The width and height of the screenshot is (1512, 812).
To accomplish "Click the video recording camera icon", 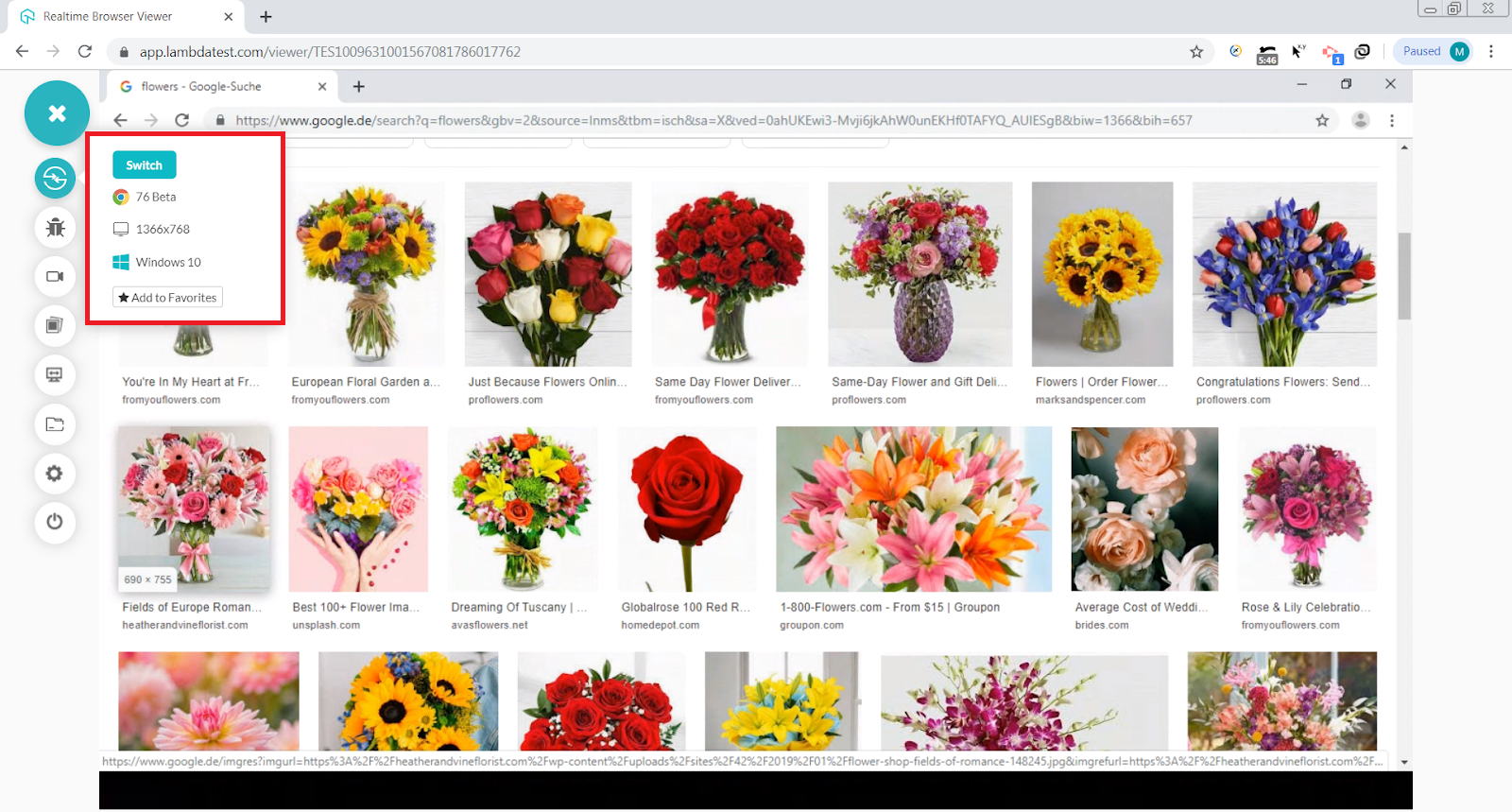I will tap(55, 276).
